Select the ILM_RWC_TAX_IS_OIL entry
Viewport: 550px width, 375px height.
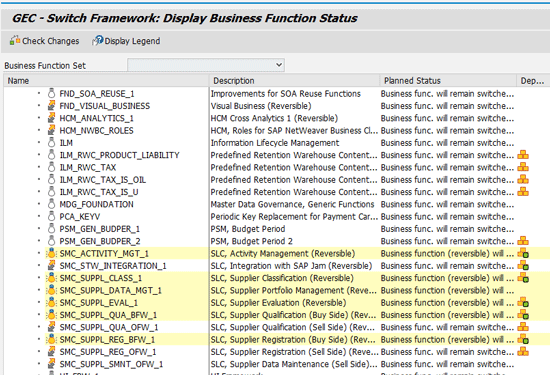[x=102, y=180]
